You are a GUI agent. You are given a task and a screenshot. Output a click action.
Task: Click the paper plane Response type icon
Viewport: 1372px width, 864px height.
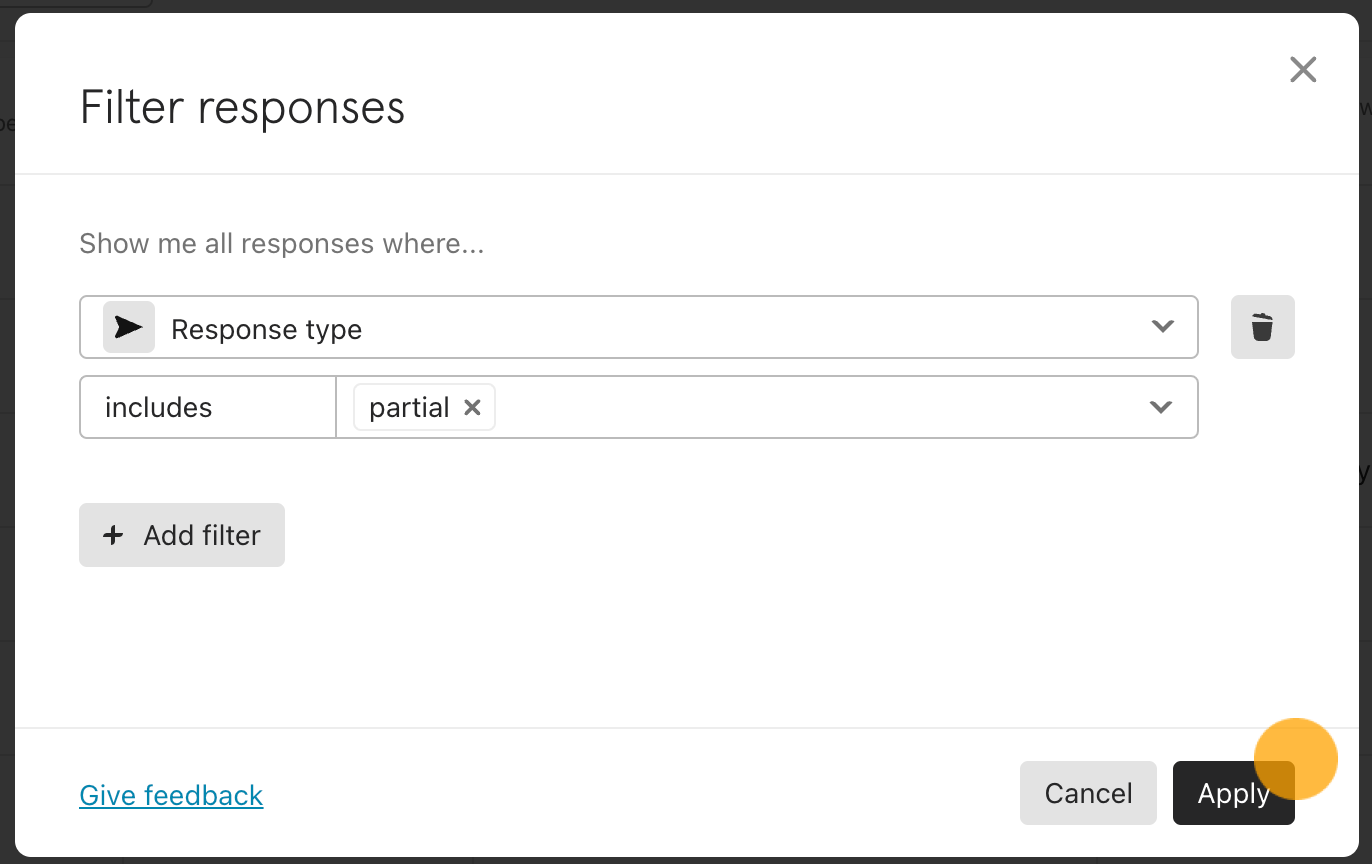tap(129, 327)
